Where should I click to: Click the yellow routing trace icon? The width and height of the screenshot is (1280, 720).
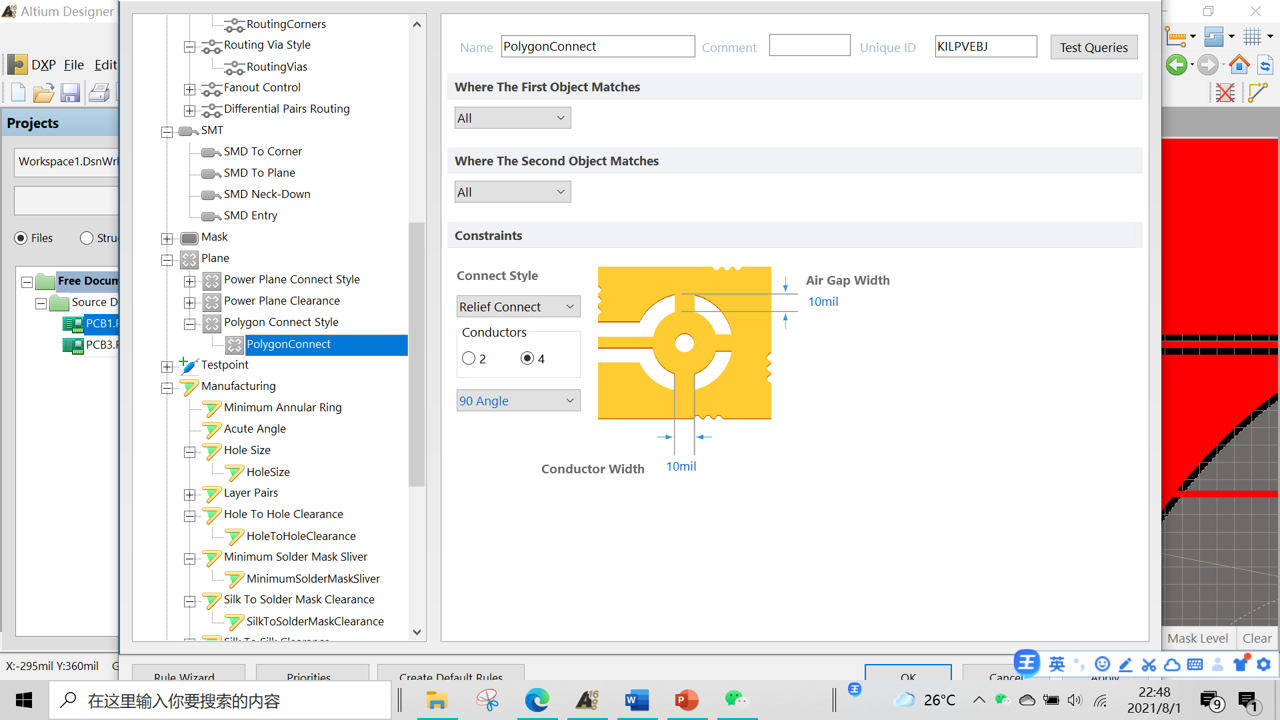click(1257, 92)
